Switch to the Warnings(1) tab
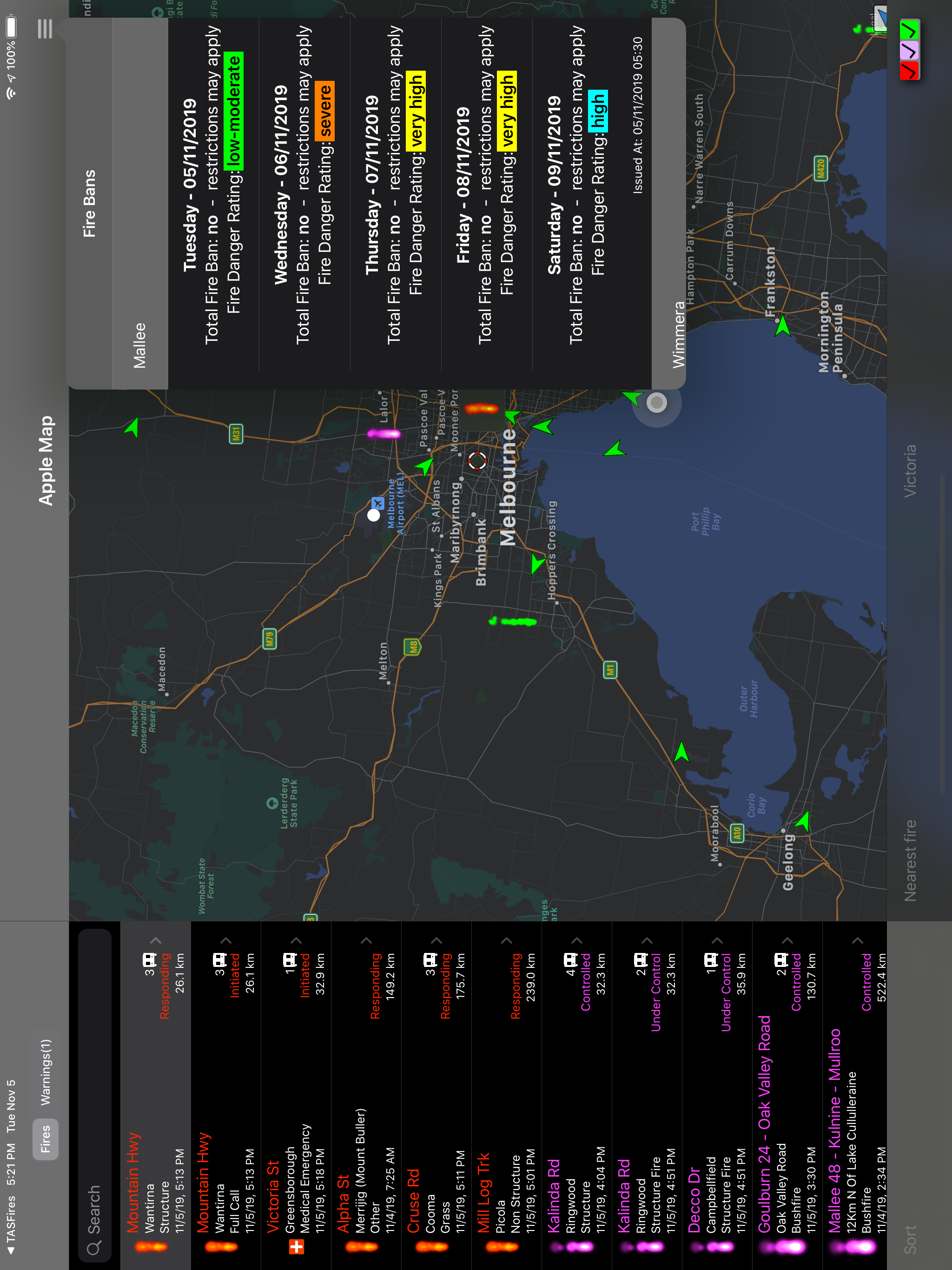Viewport: 952px width, 1270px height. point(46,1072)
